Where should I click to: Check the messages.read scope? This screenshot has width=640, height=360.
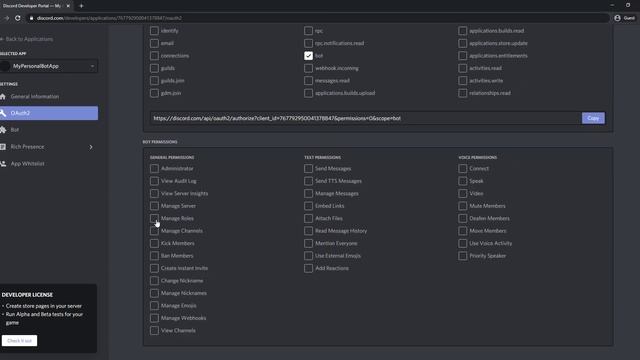pyautogui.click(x=309, y=80)
